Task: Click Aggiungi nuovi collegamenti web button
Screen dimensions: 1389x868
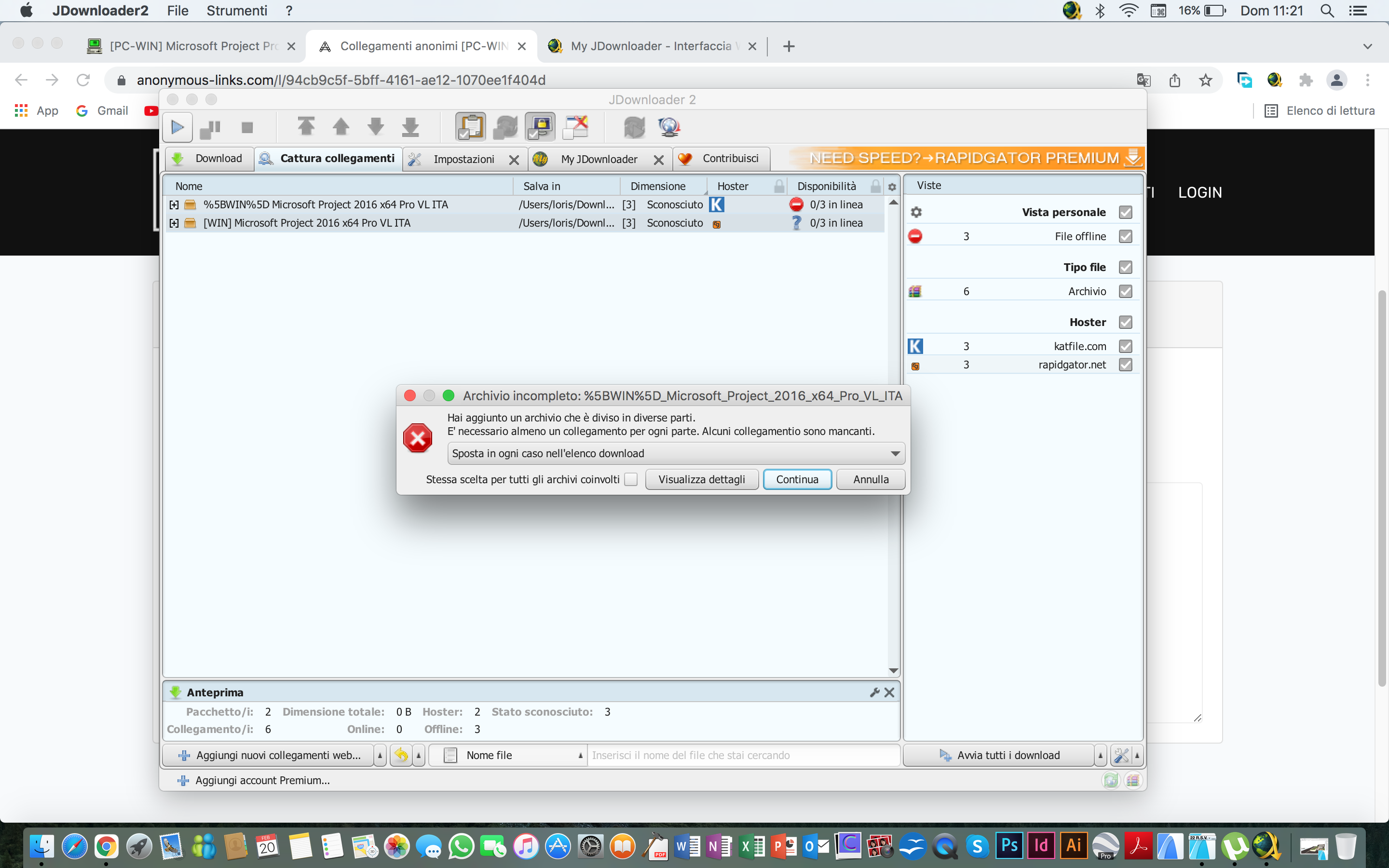Action: (269, 756)
